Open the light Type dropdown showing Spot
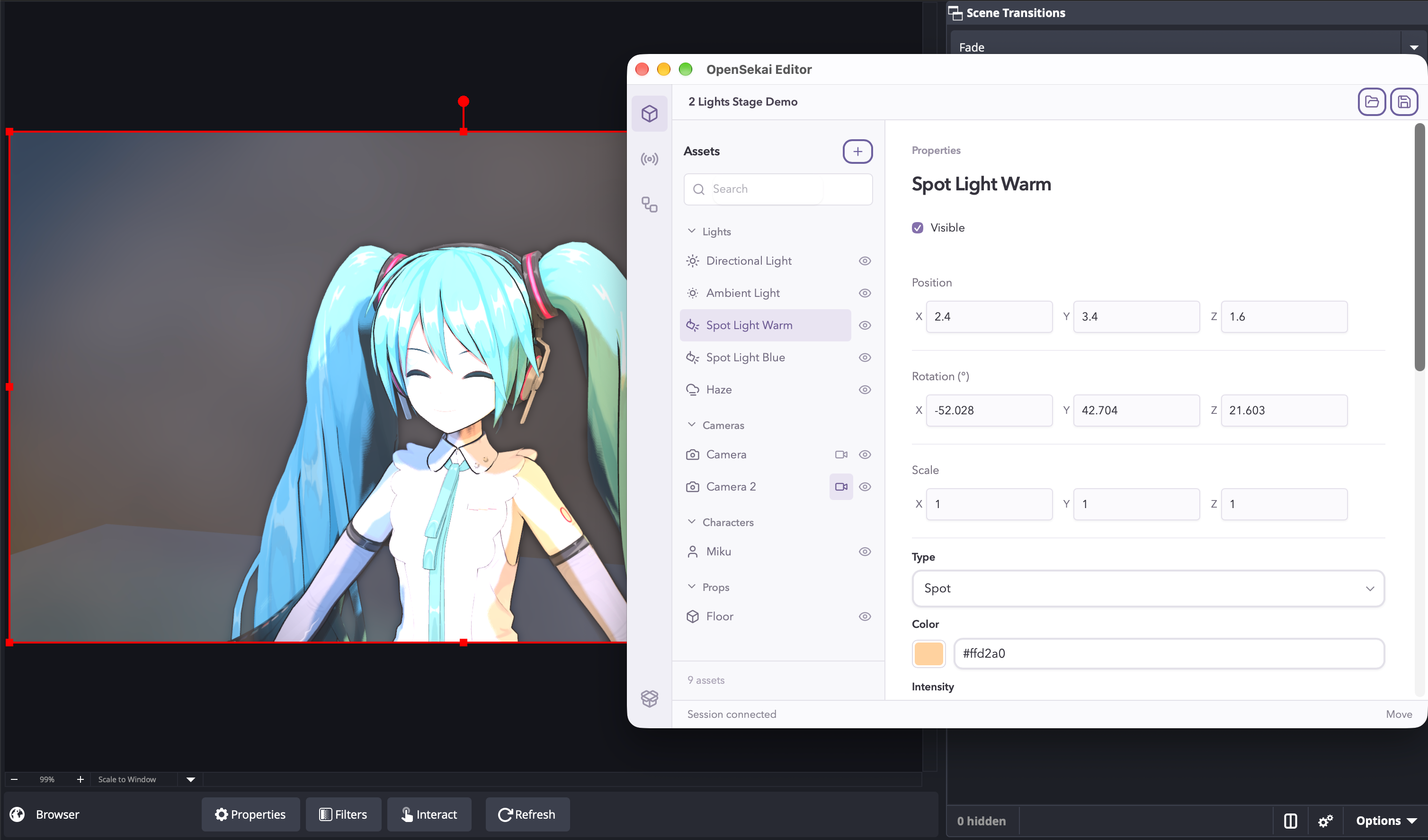The height and width of the screenshot is (840, 1428). [x=1148, y=589]
